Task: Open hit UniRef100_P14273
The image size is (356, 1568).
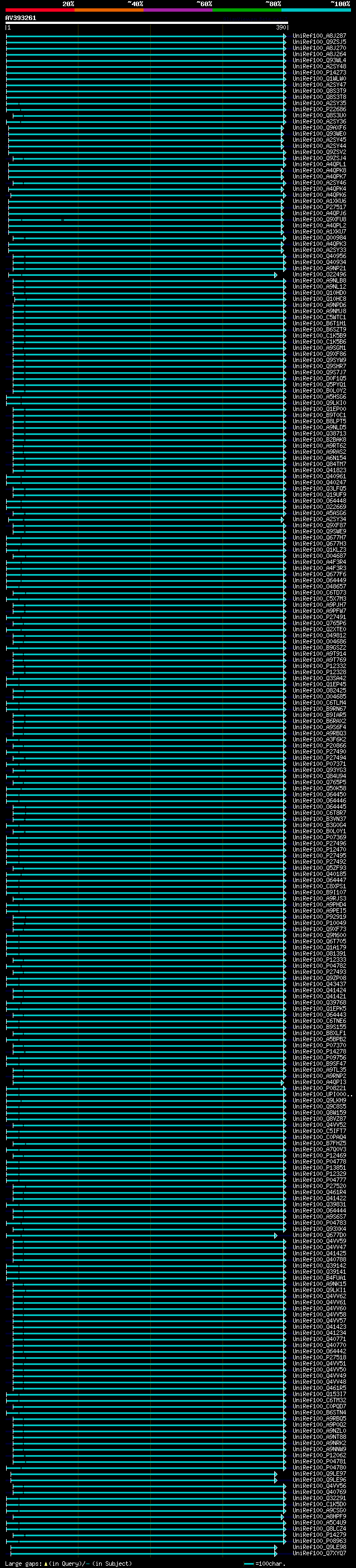Action: coord(319,72)
